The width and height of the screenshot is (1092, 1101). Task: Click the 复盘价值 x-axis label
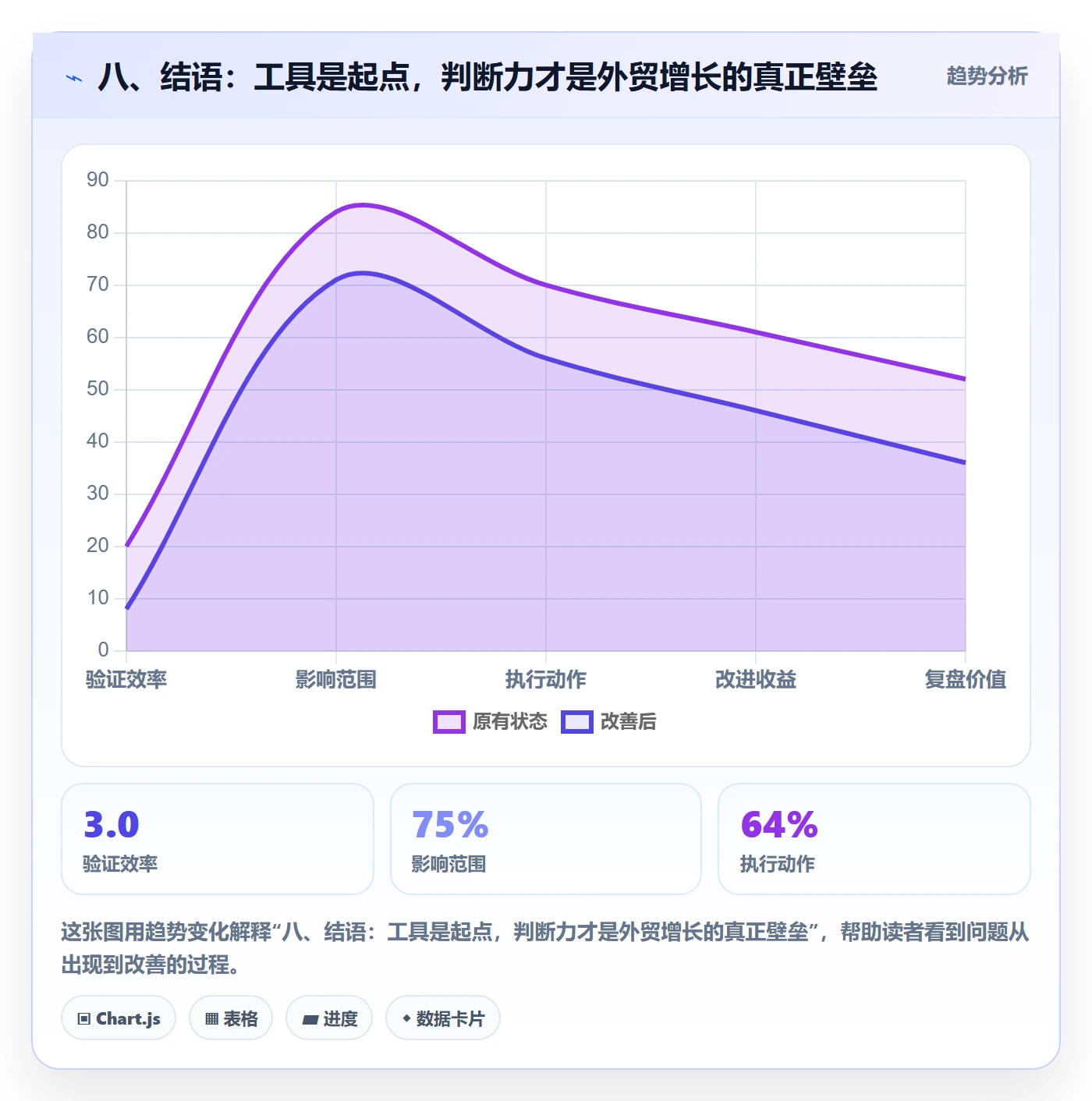[965, 679]
